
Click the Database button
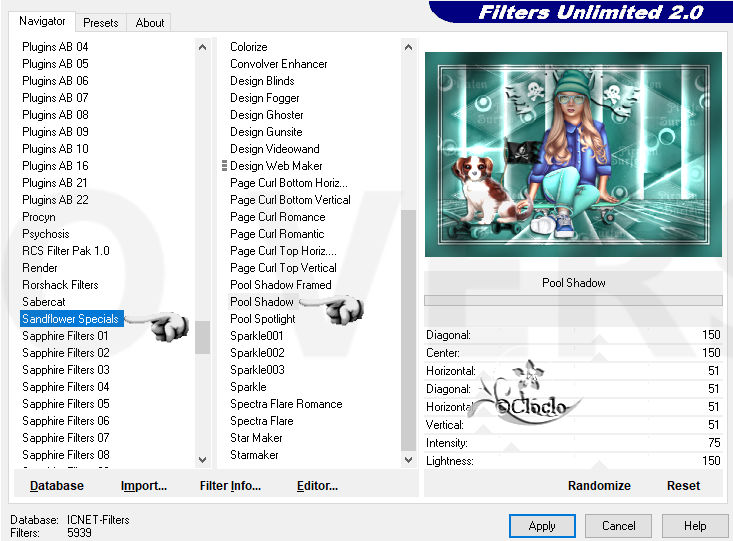coord(57,486)
